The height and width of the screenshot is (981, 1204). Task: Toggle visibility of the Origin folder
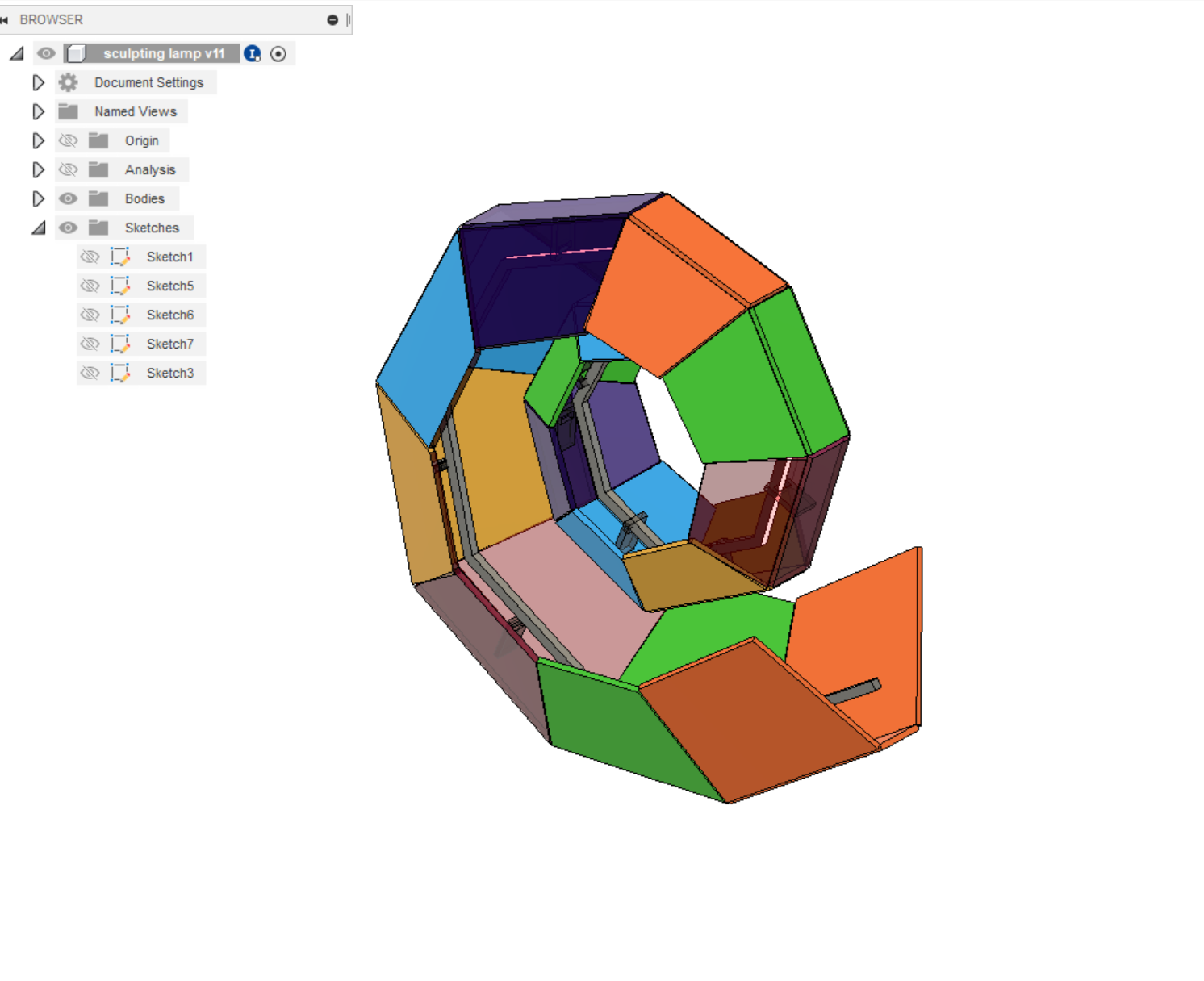coord(68,140)
